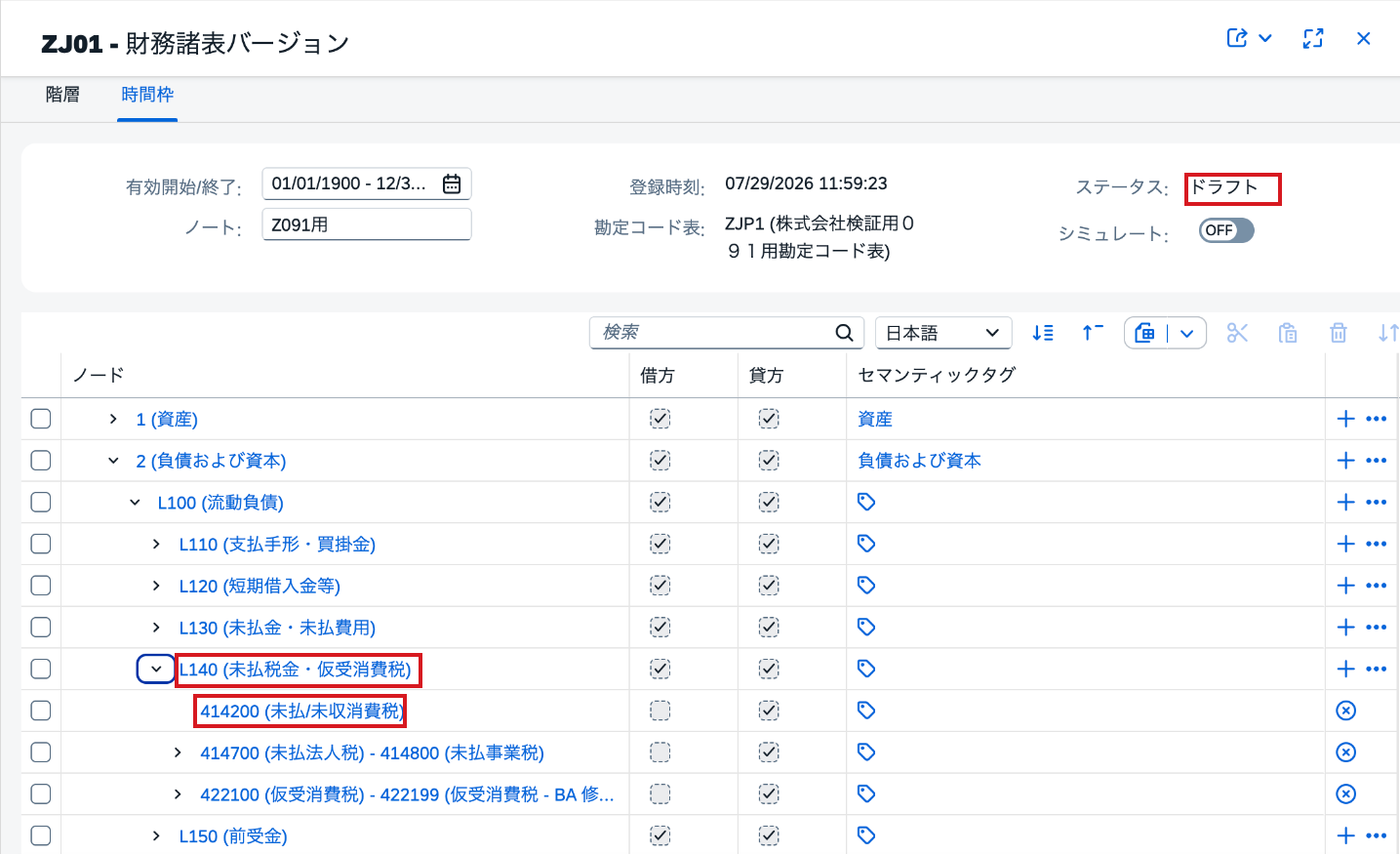Image resolution: width=1400 pixels, height=854 pixels.
Task: Check the 借方 checkbox for 414200 (未払/未収消費税)
Action: [x=660, y=711]
